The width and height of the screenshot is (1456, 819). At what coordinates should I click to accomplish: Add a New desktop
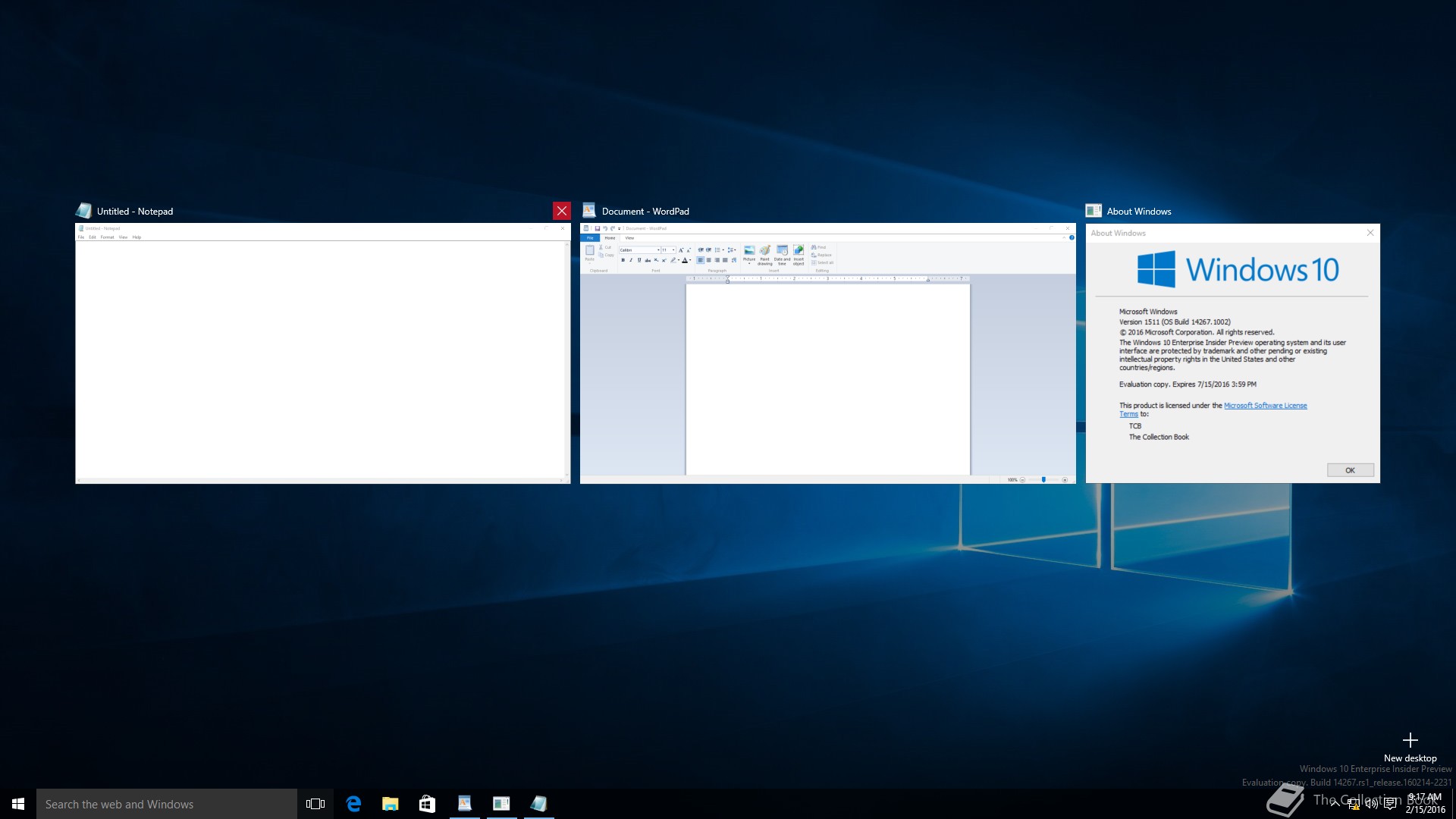click(x=1410, y=747)
